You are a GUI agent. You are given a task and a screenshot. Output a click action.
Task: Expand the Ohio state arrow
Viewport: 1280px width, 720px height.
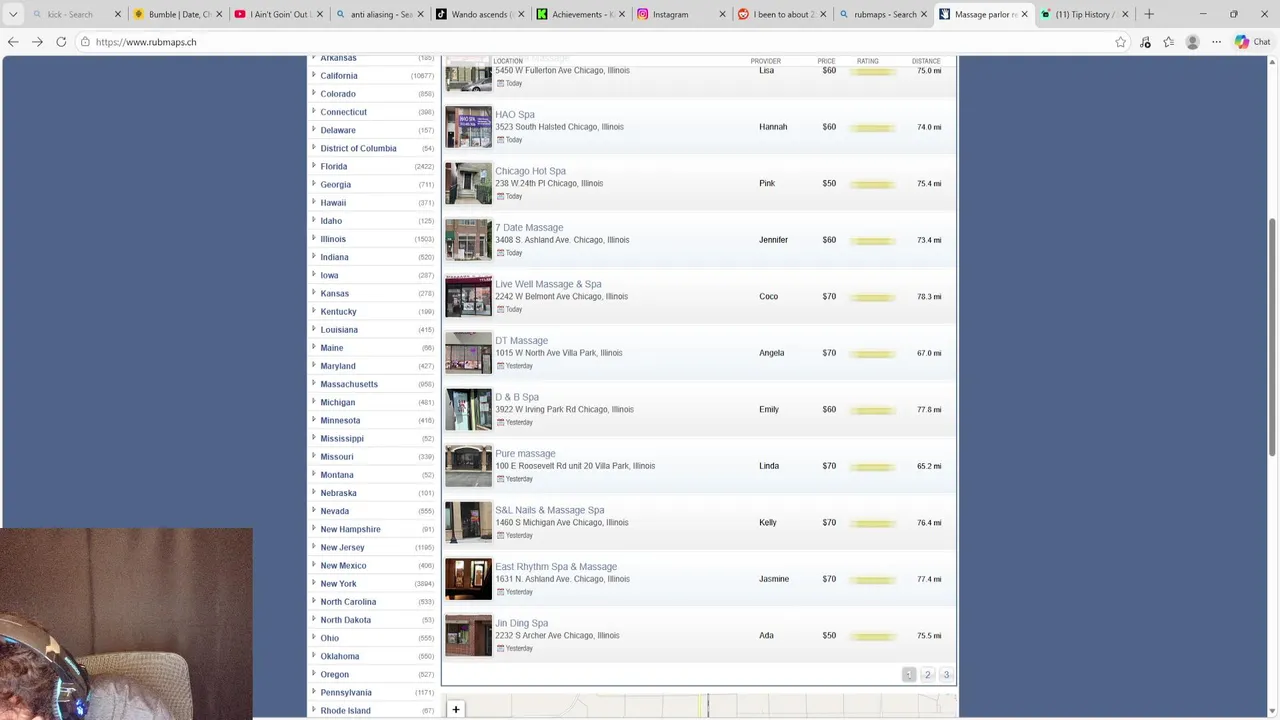tap(314, 637)
